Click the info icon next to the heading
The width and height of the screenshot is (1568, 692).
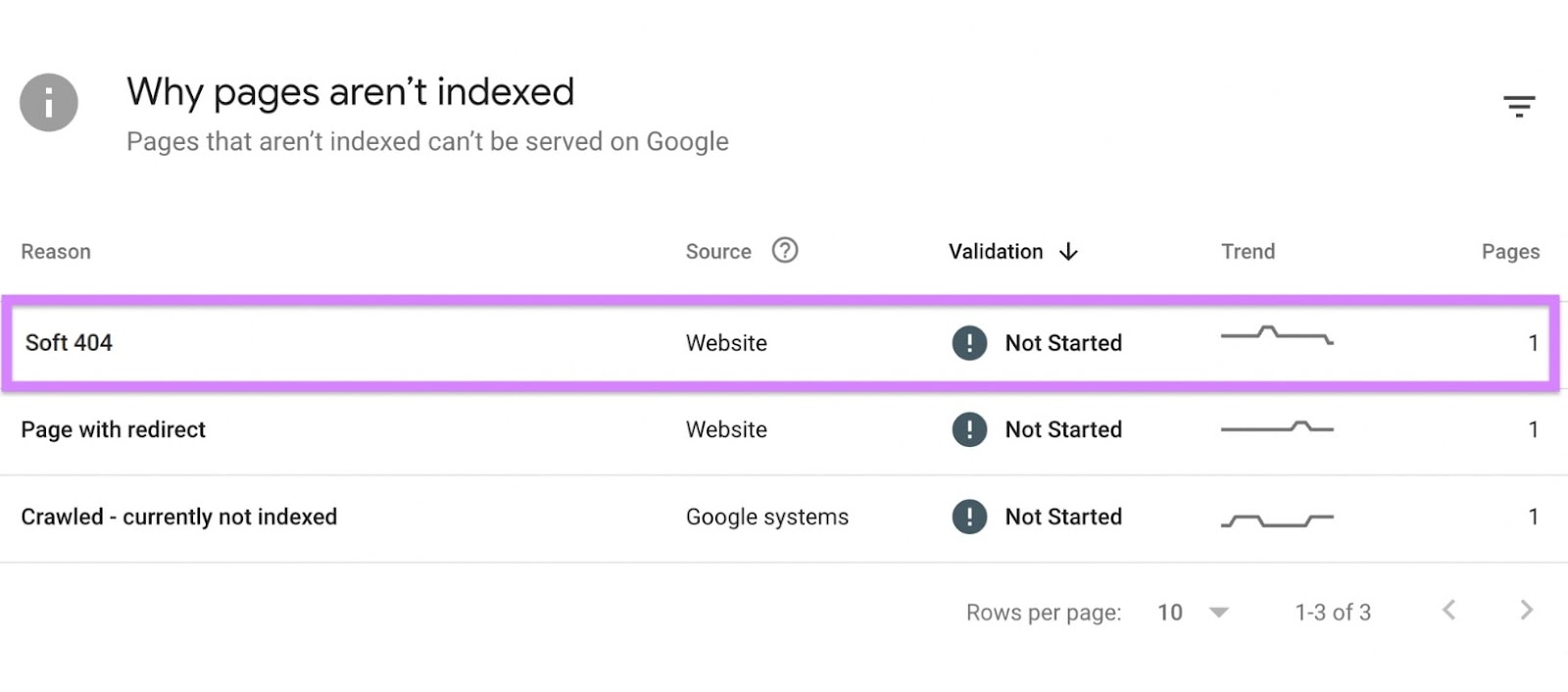[x=48, y=102]
